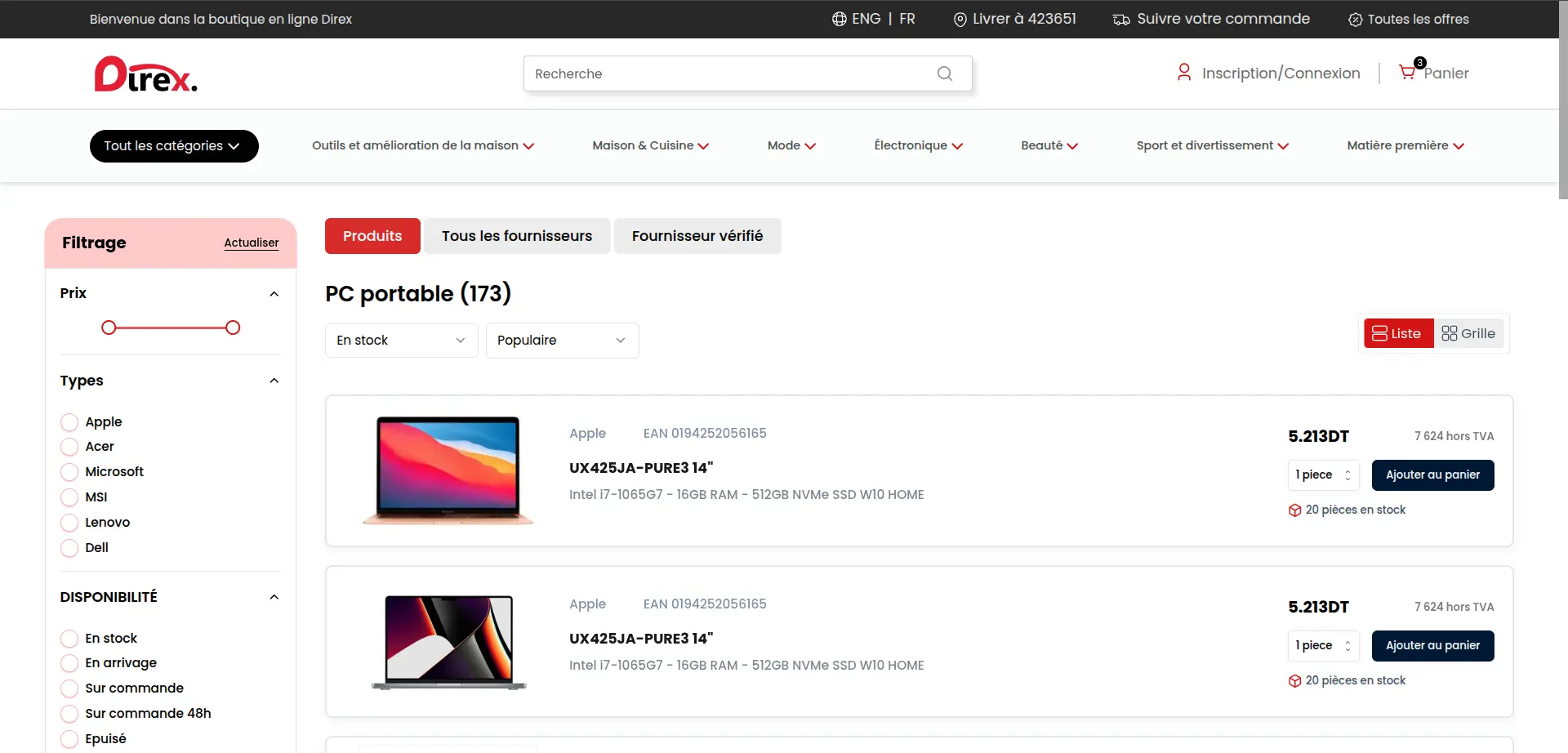Collapse the Prix filter section
Screen dimensions: 1568x753
click(274, 294)
